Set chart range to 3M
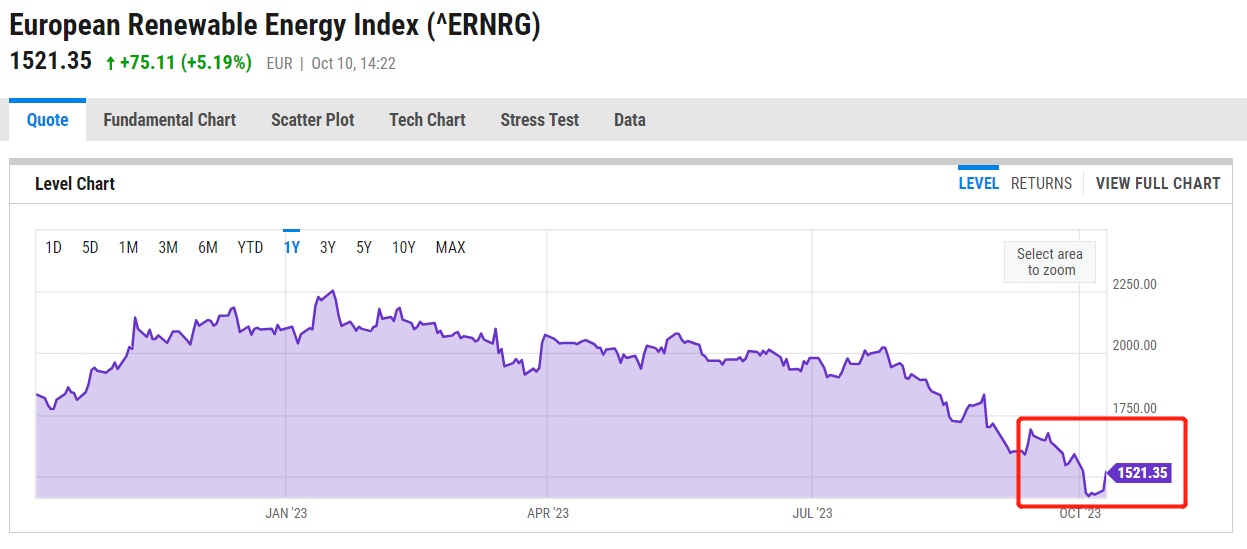This screenshot has width=1247, height=549. pos(168,247)
